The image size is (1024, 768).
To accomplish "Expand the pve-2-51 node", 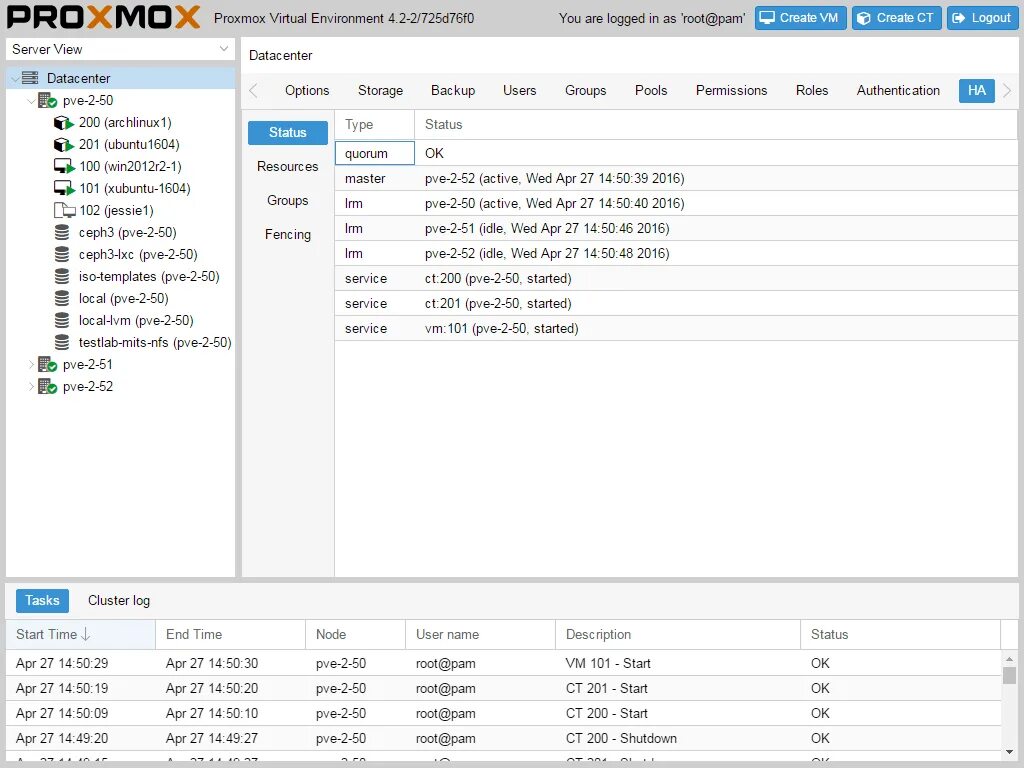I will click(31, 364).
